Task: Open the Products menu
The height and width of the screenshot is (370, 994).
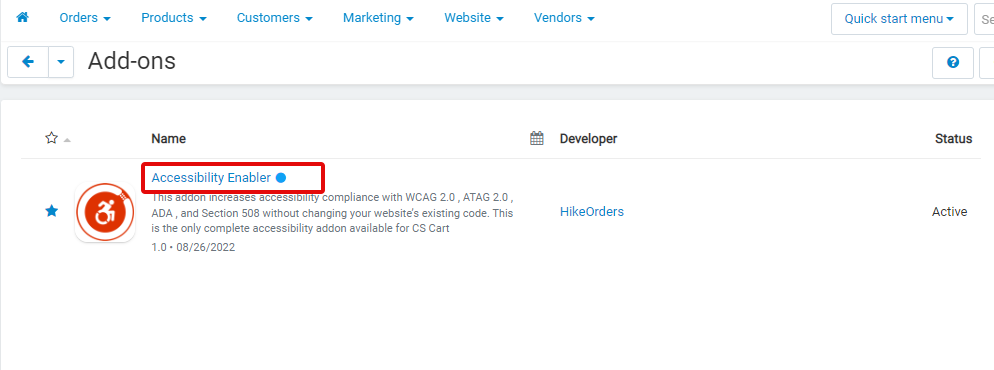Action: (174, 18)
